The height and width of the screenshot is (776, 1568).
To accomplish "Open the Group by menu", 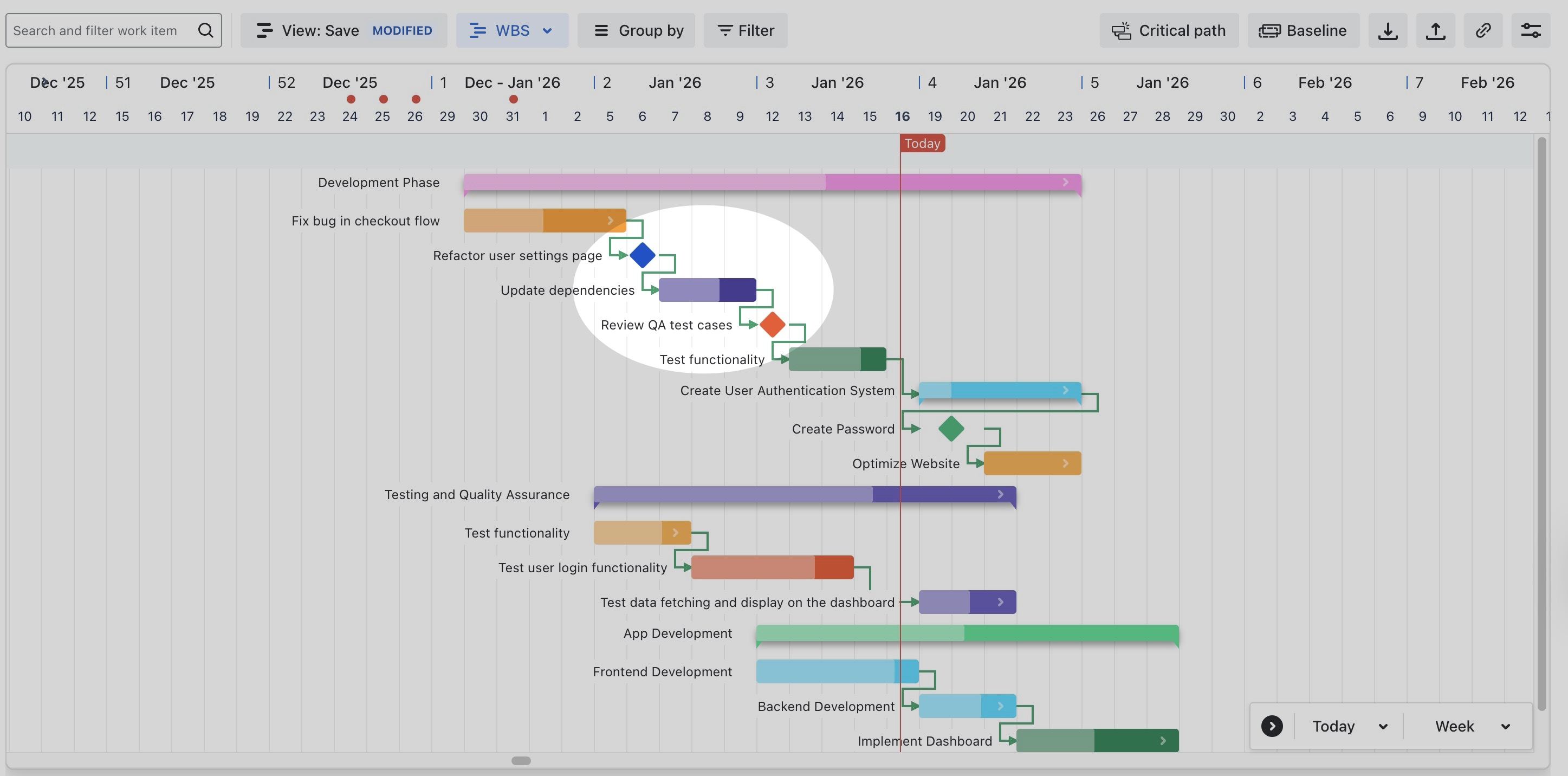I will click(636, 30).
